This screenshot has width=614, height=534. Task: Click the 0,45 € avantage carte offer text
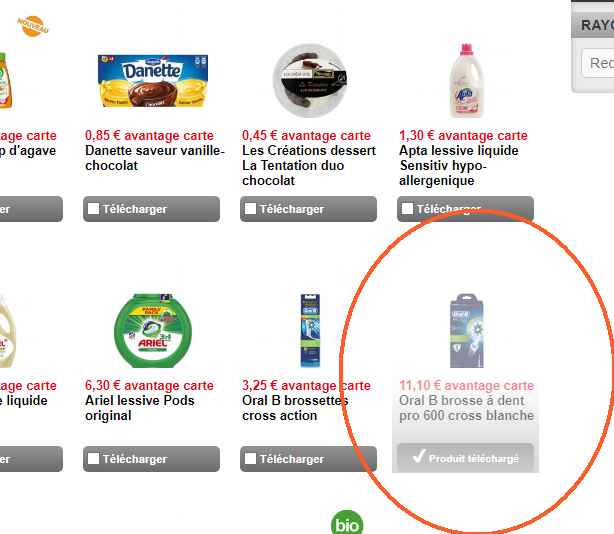306,135
